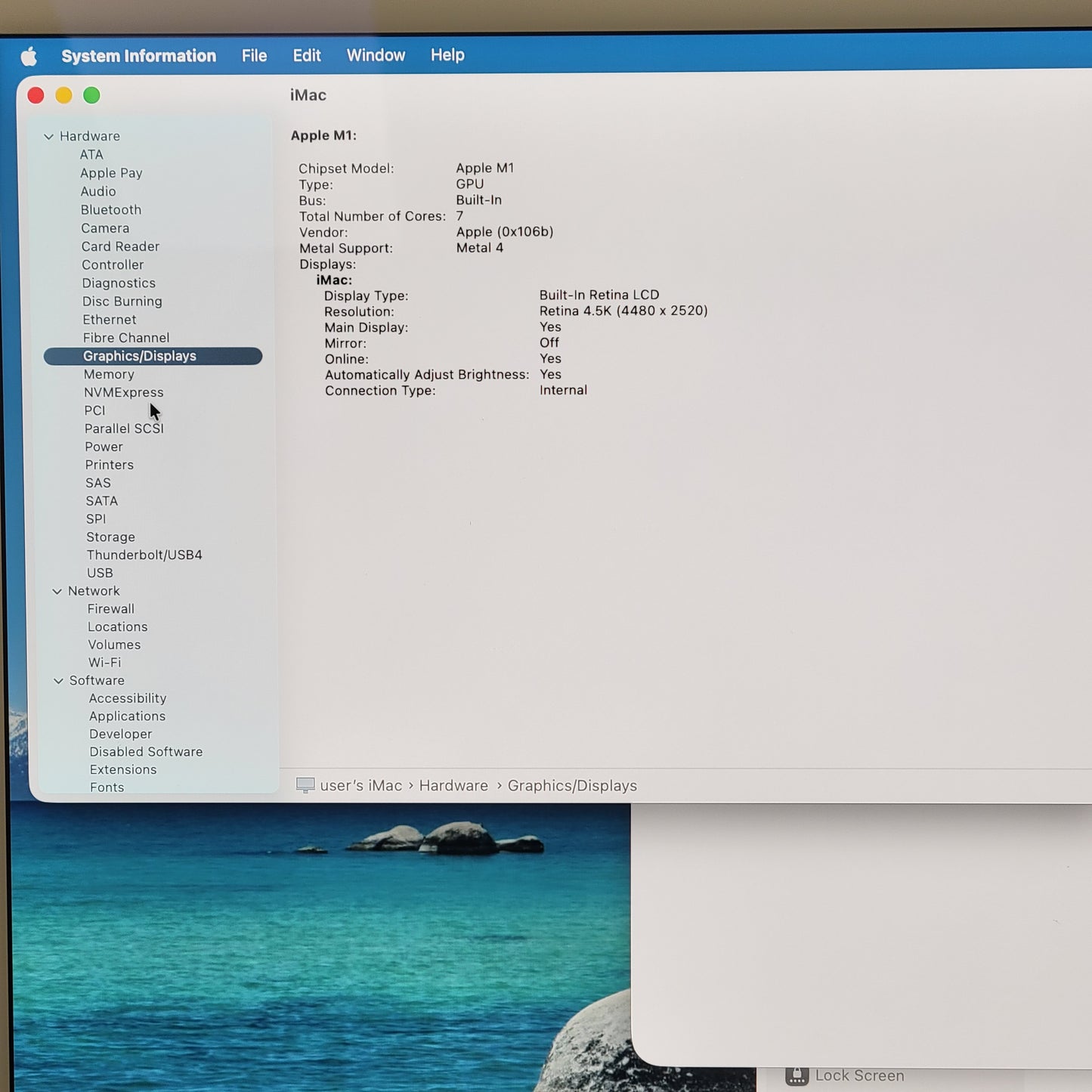Viewport: 1092px width, 1092px height.
Task: Click the Hardware category label
Action: point(90,137)
